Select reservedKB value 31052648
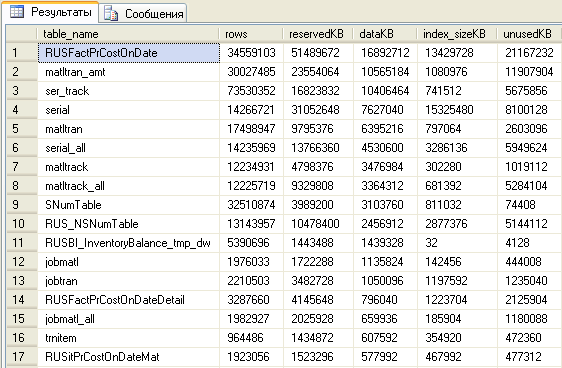 tap(318, 110)
